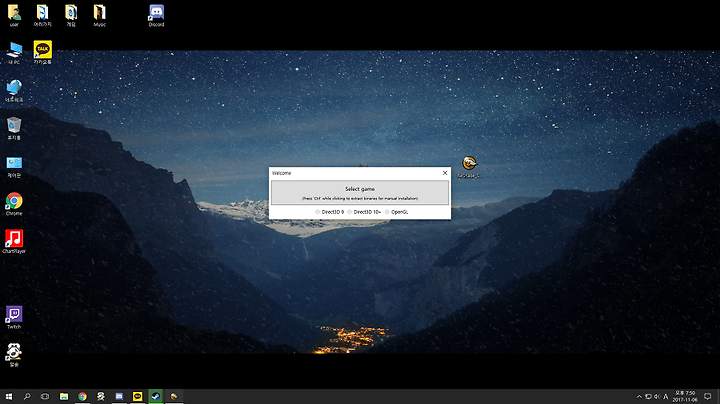Select the Discord desktop shortcut
This screenshot has width=720, height=404.
point(157,16)
